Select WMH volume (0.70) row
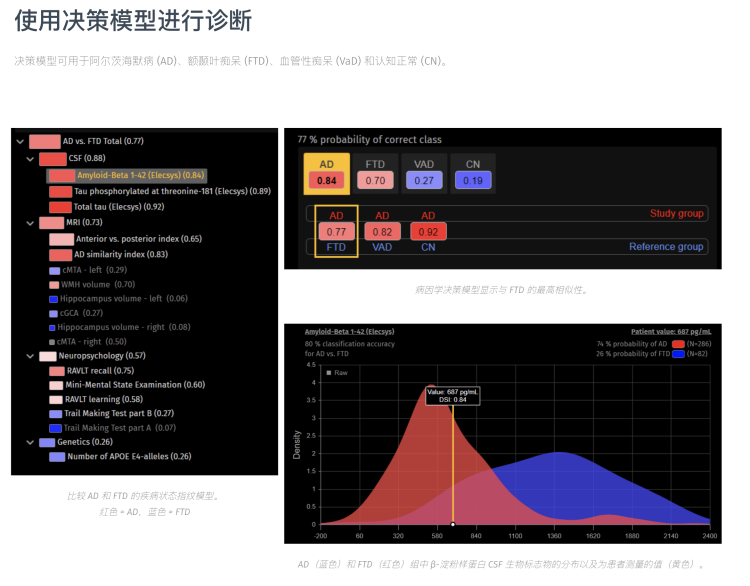This screenshot has width=750, height=586. 92,285
